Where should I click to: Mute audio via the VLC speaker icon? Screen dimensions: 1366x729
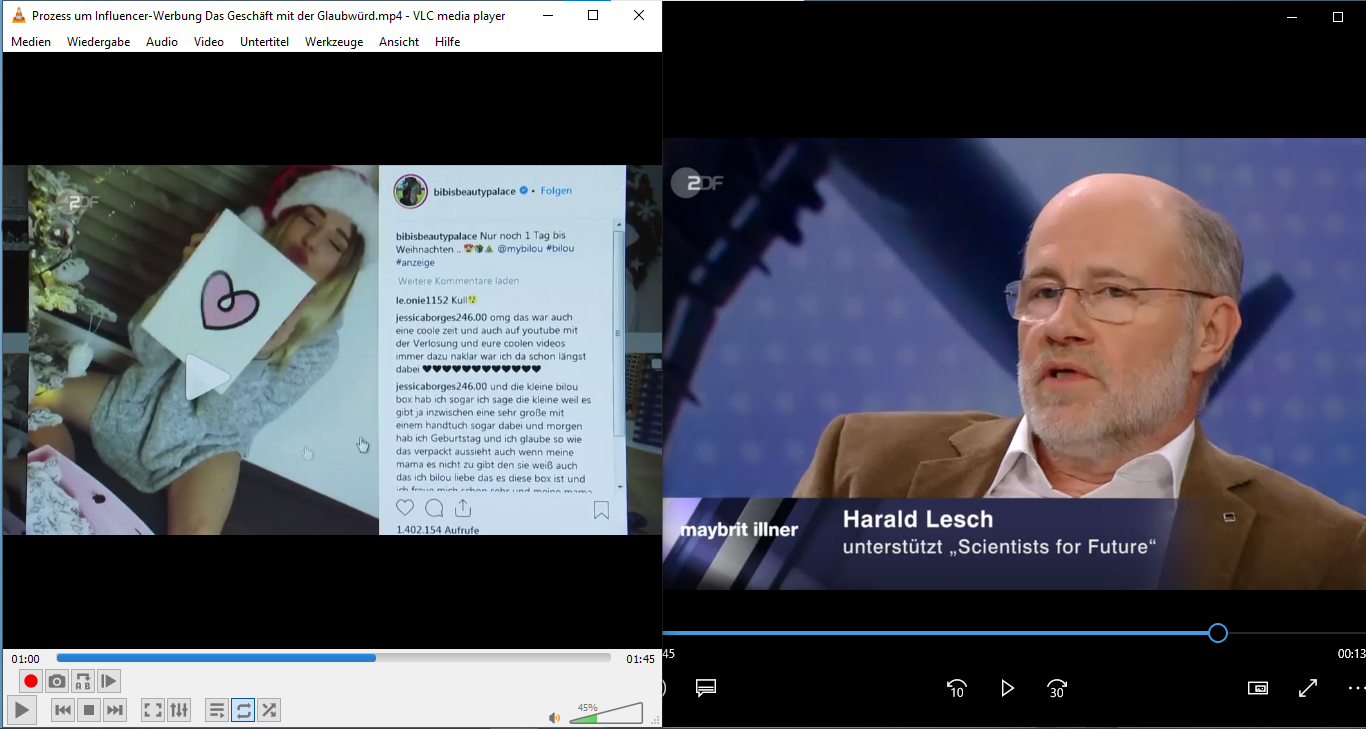(x=554, y=717)
